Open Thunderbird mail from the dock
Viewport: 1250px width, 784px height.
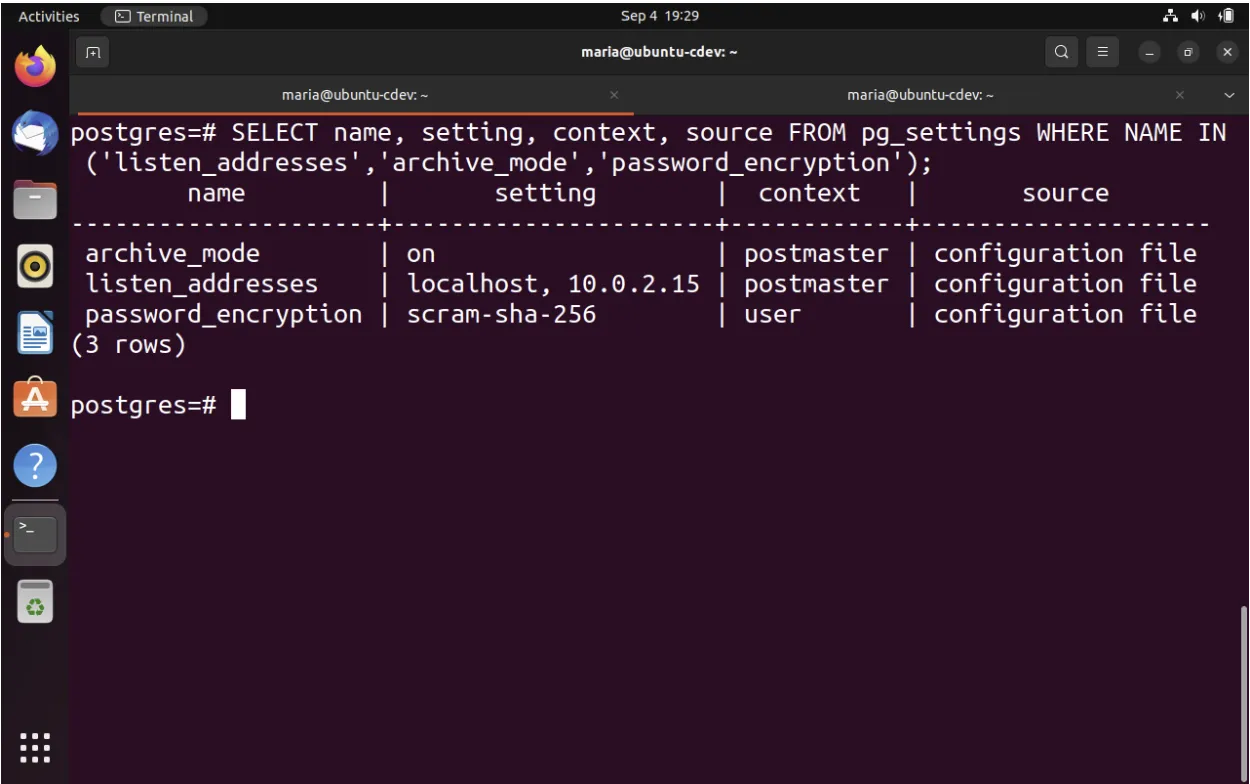click(x=35, y=133)
